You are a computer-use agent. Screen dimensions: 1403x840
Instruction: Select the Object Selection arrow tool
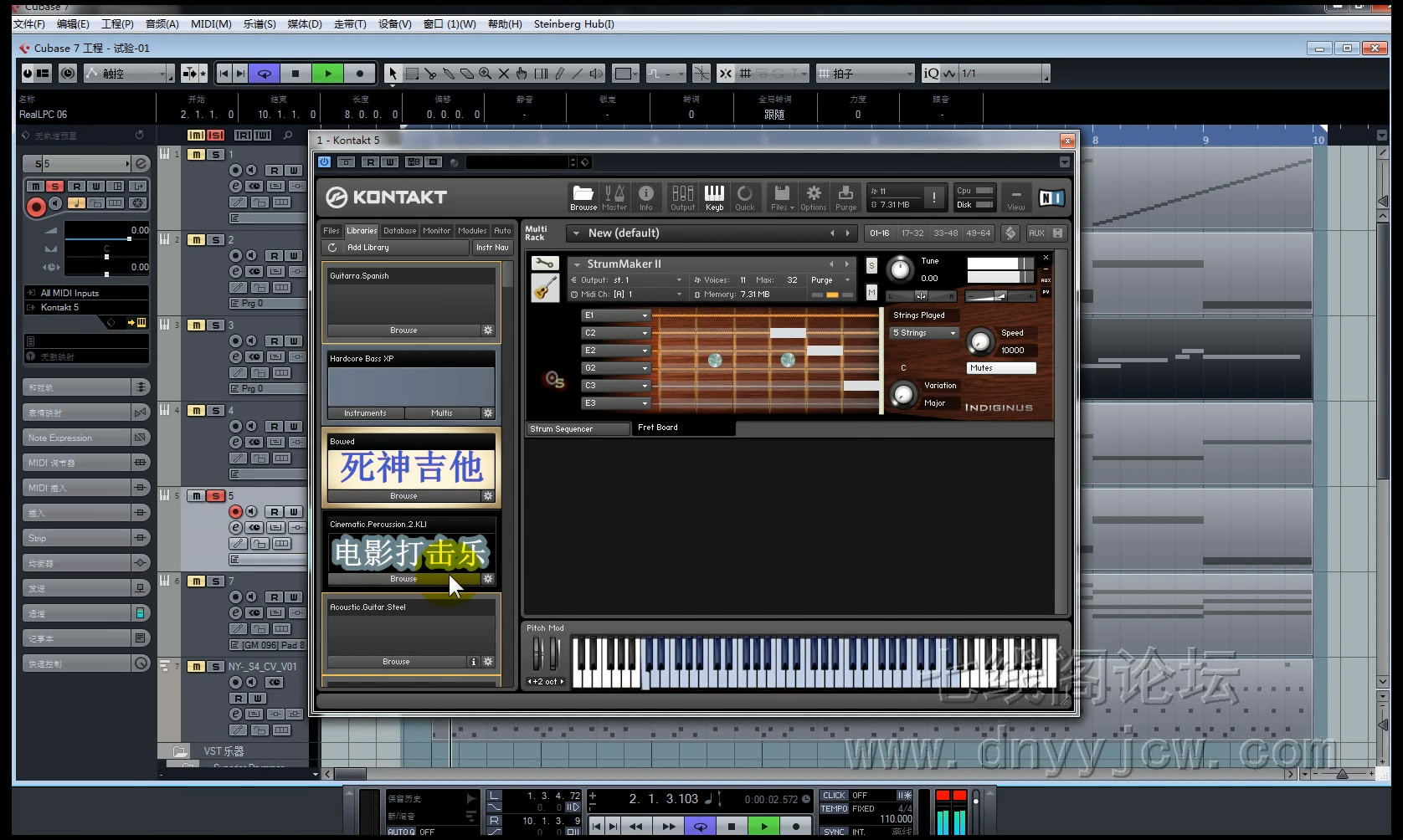[x=393, y=74]
